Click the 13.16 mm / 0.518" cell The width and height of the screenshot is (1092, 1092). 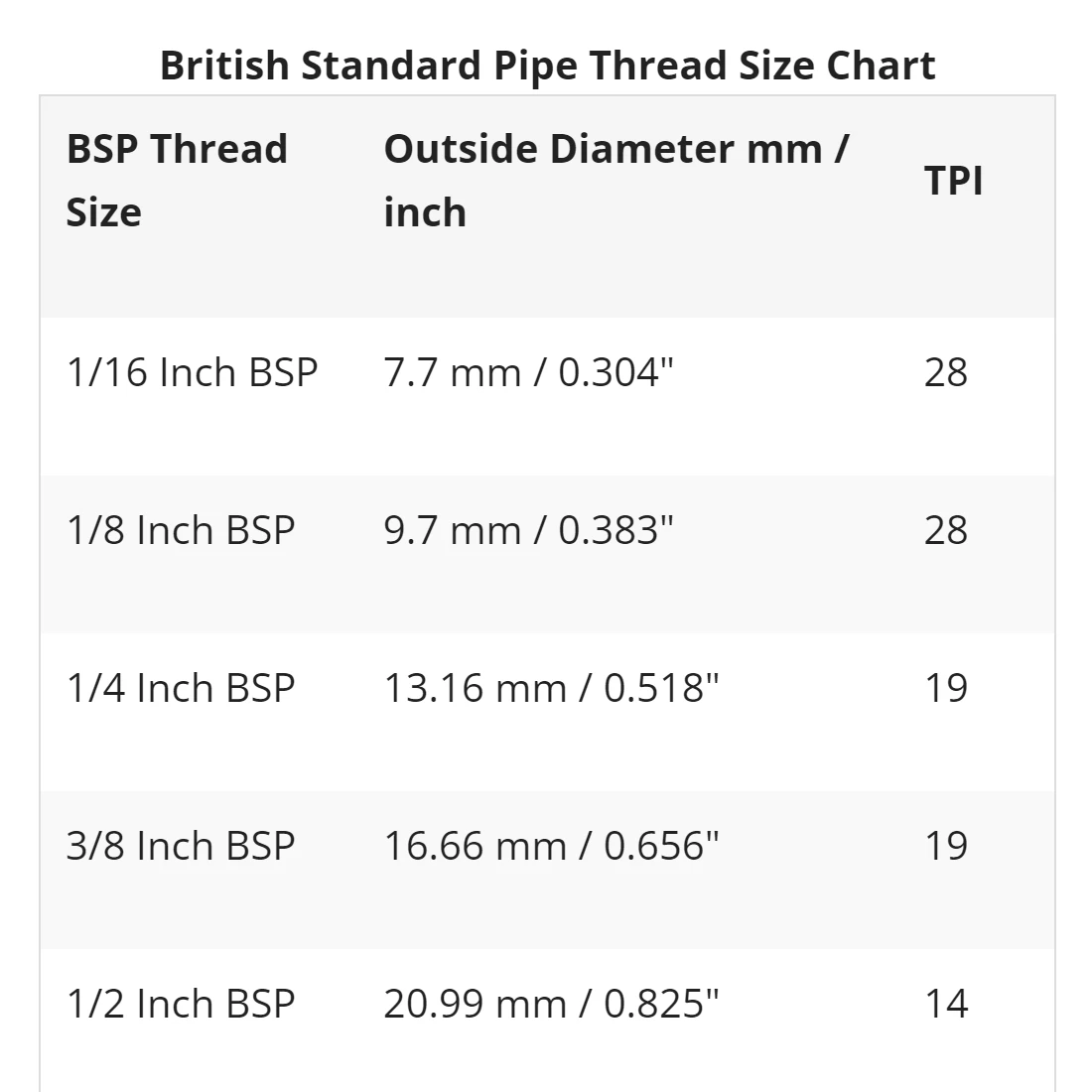[551, 688]
